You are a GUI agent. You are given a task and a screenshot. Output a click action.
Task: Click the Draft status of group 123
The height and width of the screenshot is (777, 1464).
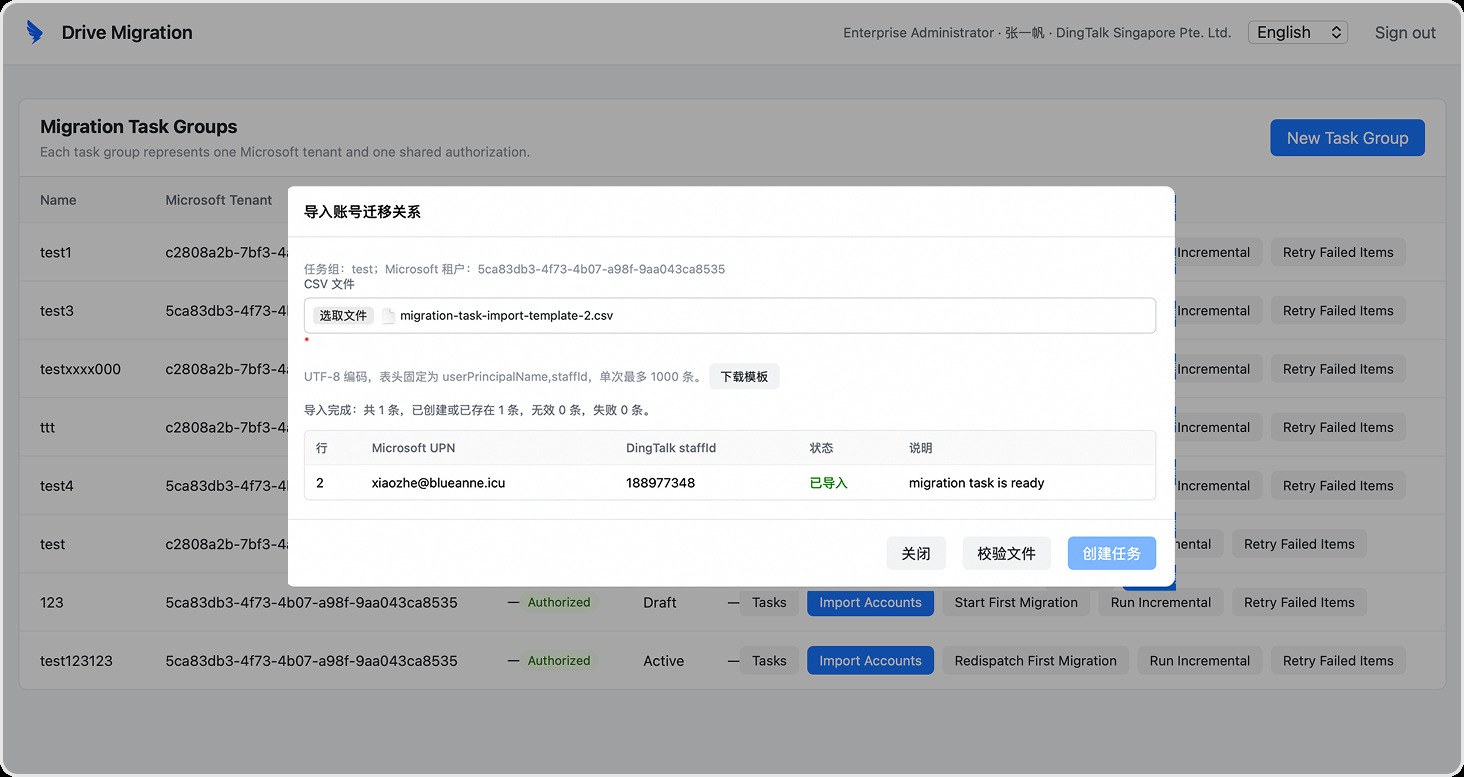coord(660,602)
